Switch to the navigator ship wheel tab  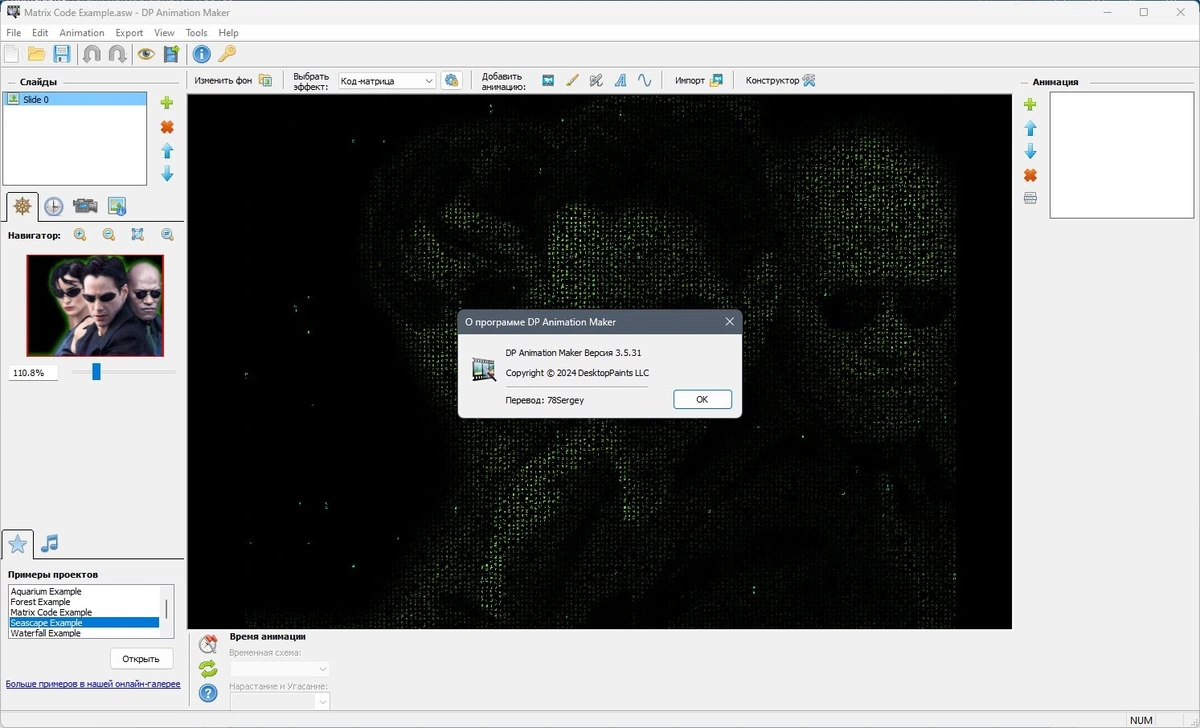click(x=22, y=207)
